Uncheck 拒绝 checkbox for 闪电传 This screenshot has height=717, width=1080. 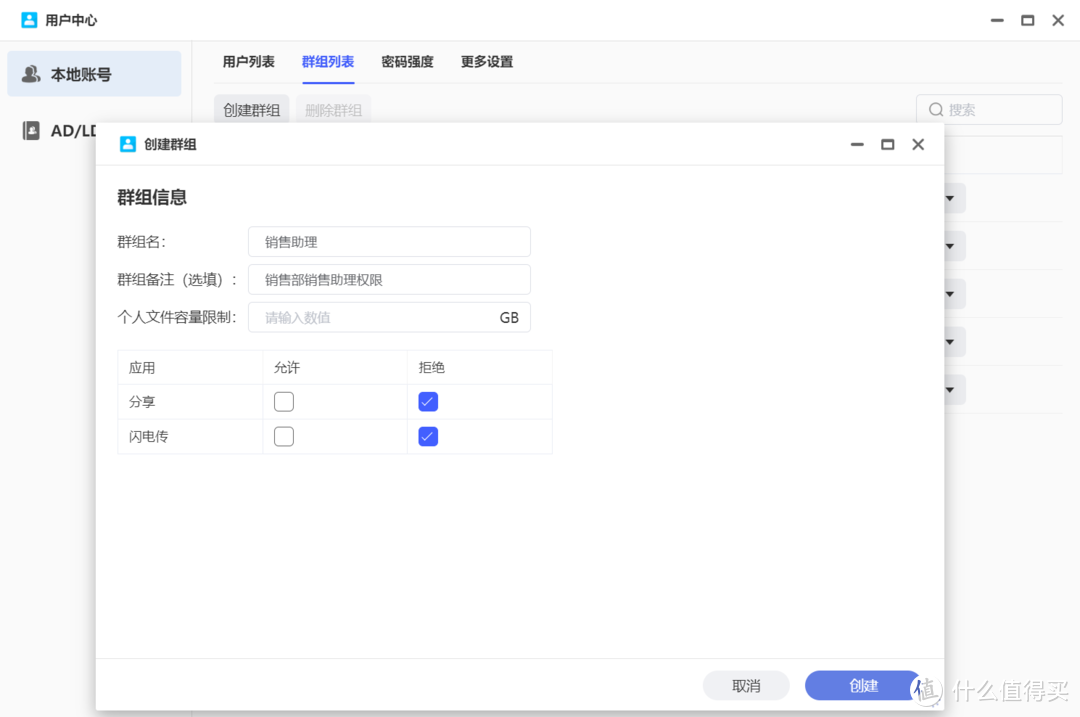click(x=428, y=436)
